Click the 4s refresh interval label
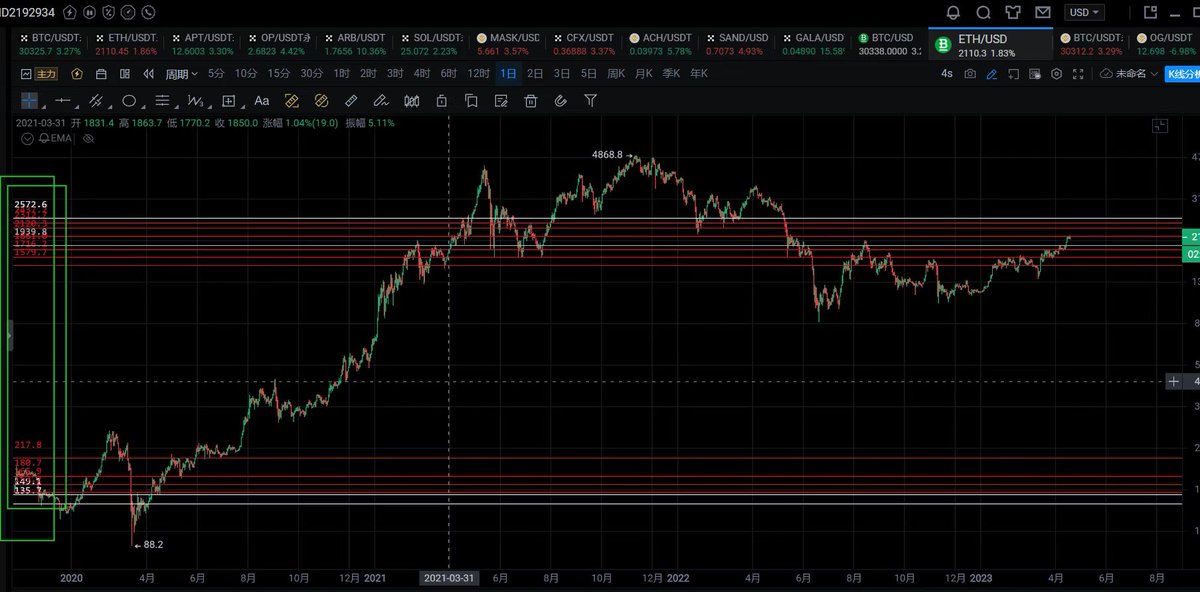Viewport: 1200px width, 592px height. coord(947,74)
